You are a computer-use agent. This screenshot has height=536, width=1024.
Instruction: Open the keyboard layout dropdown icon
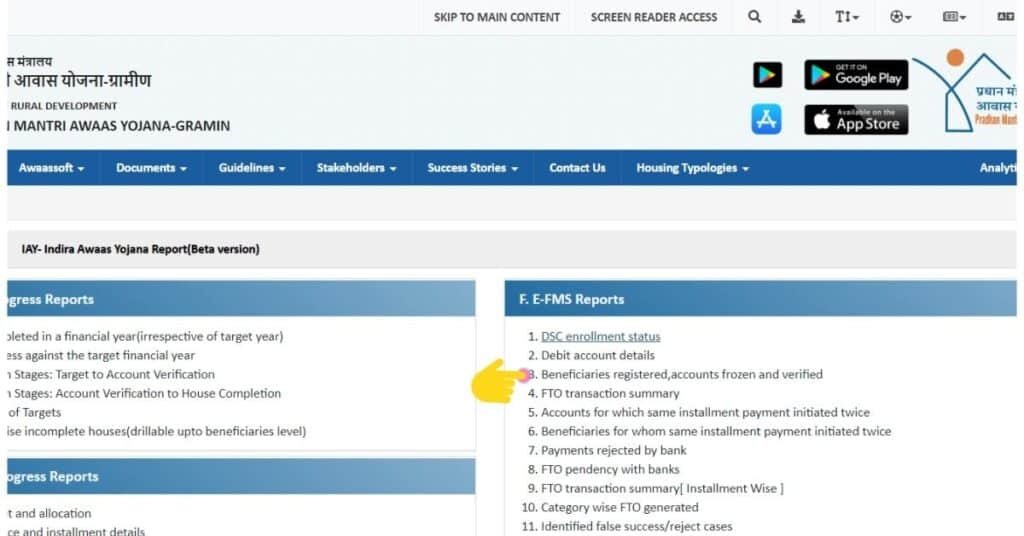click(954, 17)
